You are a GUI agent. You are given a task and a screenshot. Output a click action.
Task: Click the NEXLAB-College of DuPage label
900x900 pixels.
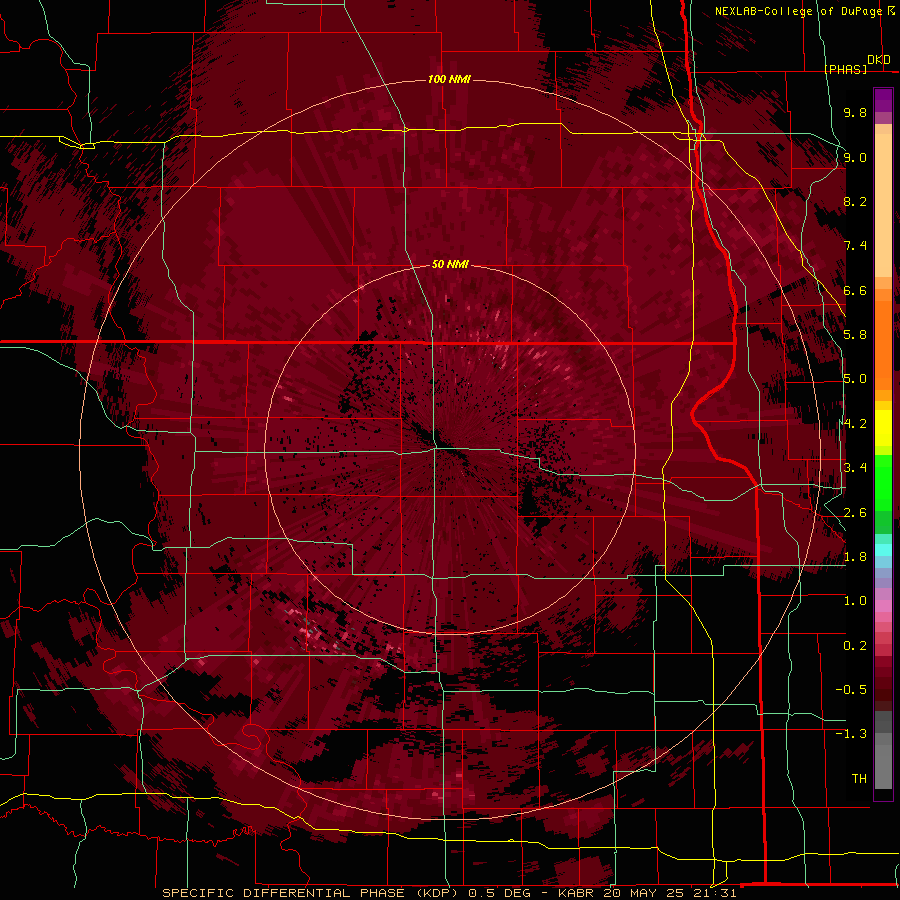[x=798, y=11]
